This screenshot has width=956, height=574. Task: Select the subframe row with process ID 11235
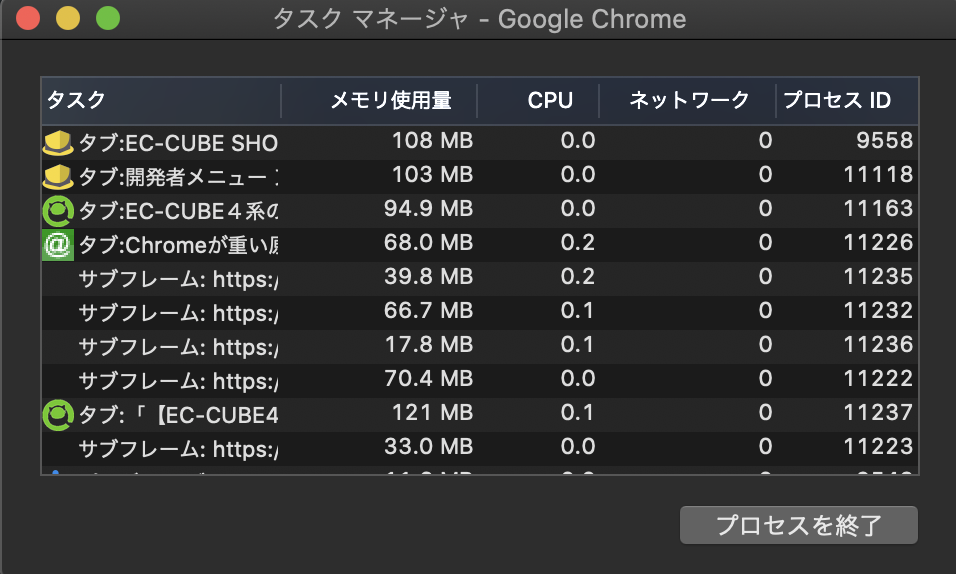[x=178, y=278]
